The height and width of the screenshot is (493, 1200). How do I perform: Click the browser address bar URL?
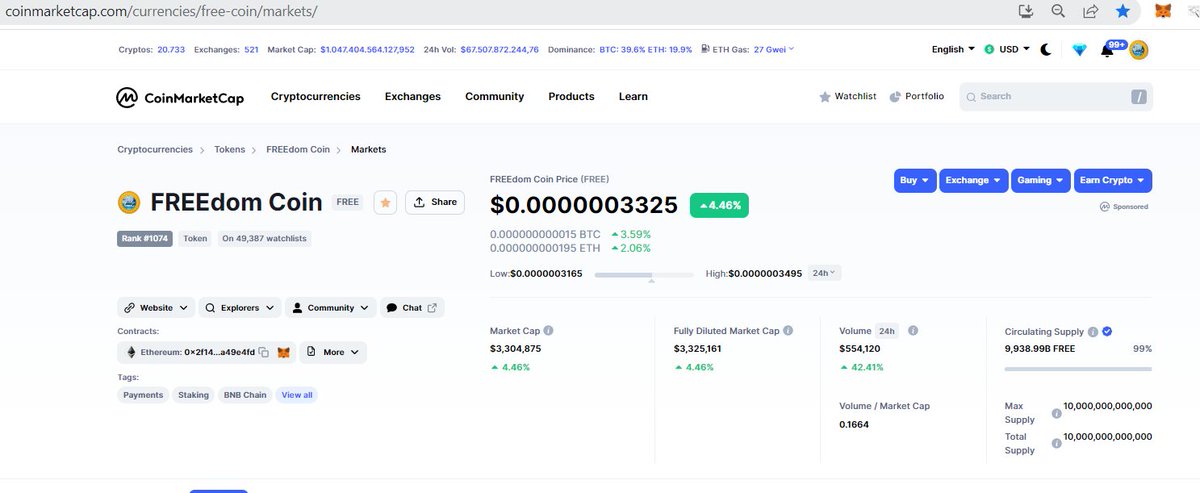(160, 11)
